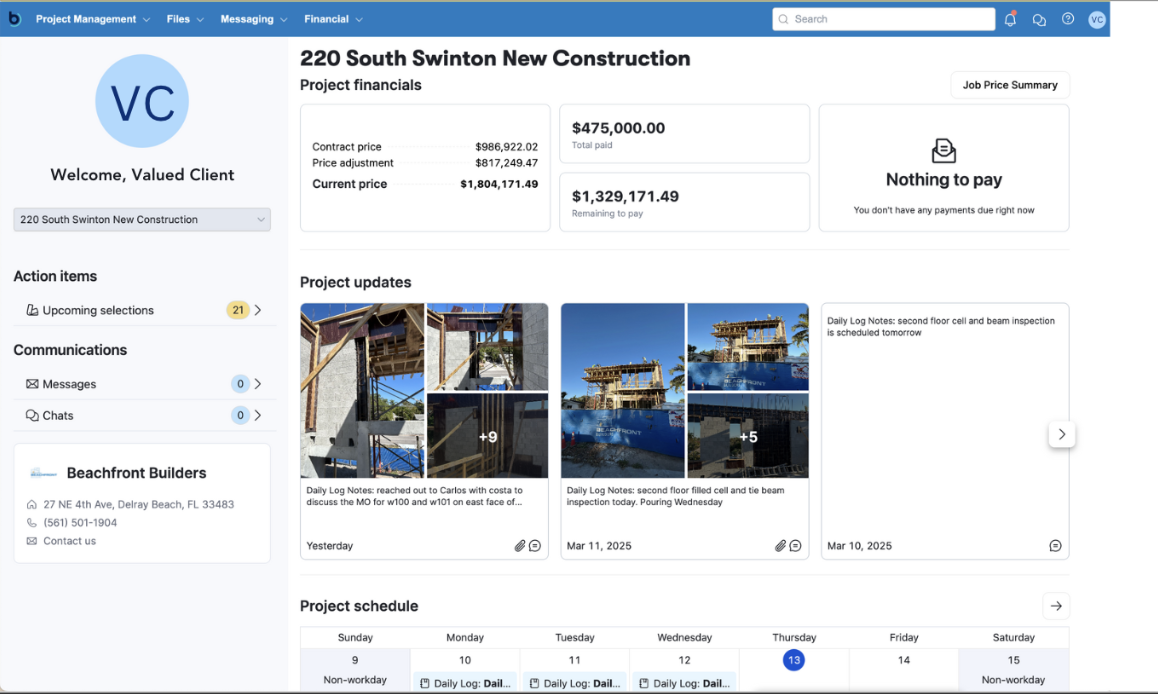
Task: Click the Upcoming selections icon
Action: (32, 310)
